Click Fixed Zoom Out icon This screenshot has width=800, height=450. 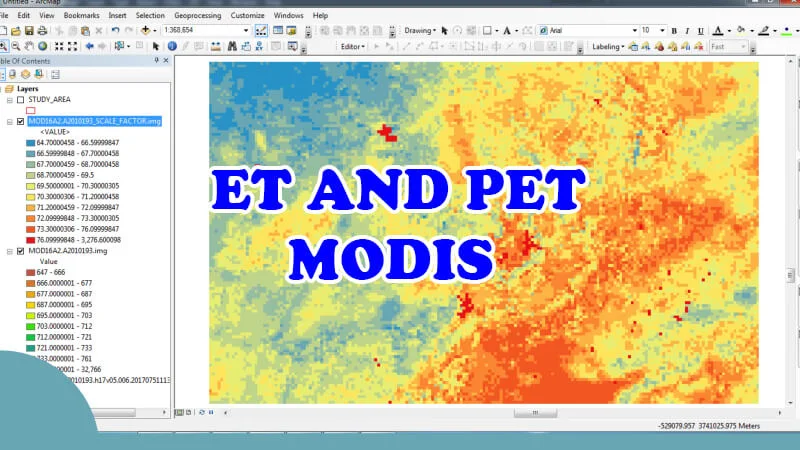tap(72, 46)
